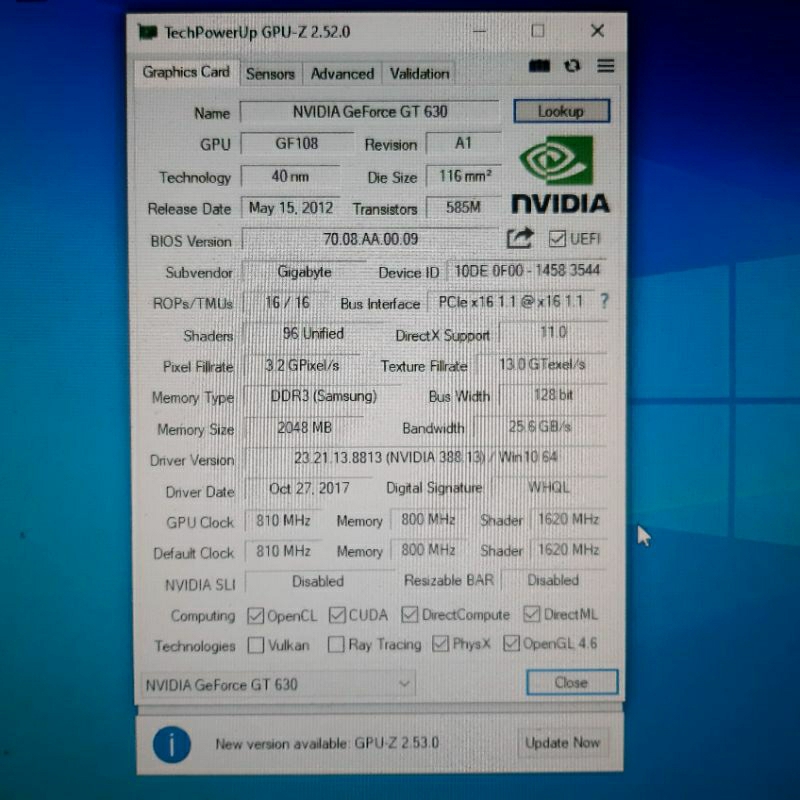Click the Technology field showing 40 nm
The width and height of the screenshot is (800, 800).
point(290,176)
